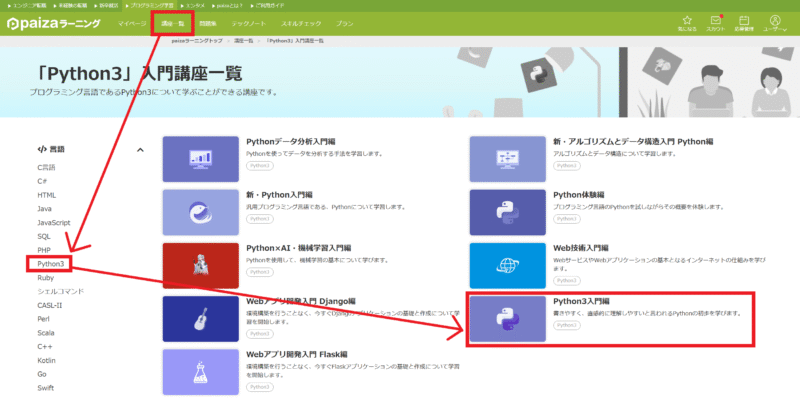800x406 pixels.
Task: Open 問題集 in the navigation bar
Action: pos(208,23)
